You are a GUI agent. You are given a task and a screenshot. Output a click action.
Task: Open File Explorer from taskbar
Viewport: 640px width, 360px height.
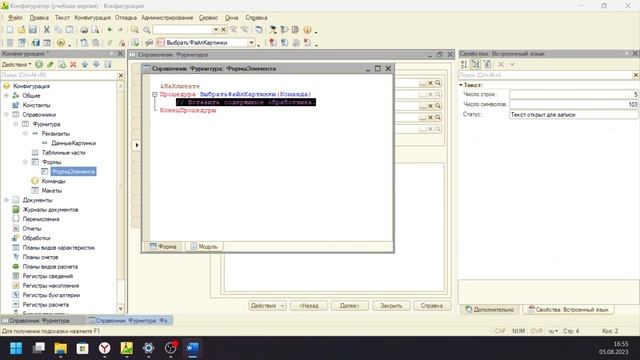pyautogui.click(x=60, y=348)
